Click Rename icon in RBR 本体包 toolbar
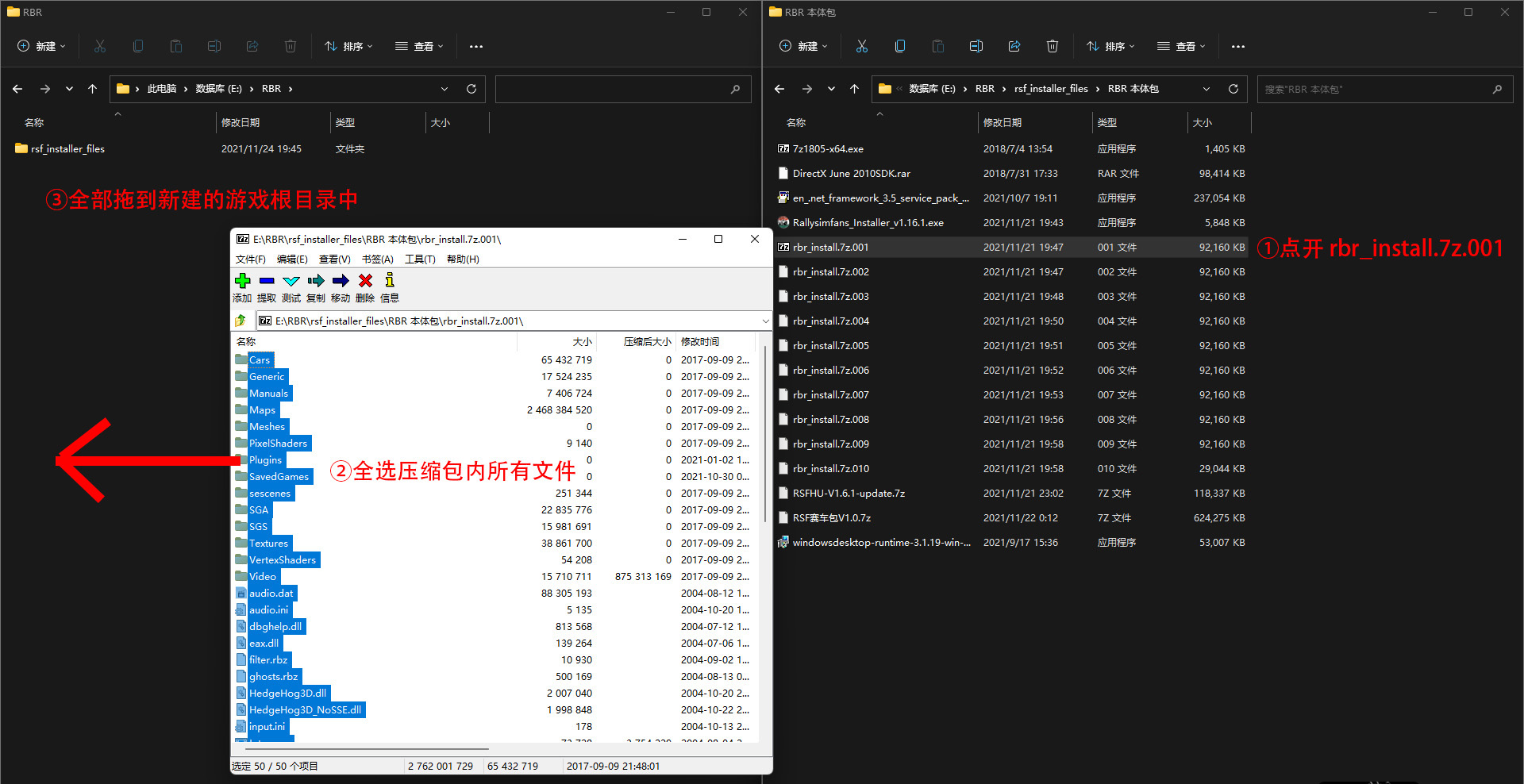The width and height of the screenshot is (1524, 784). (x=976, y=46)
